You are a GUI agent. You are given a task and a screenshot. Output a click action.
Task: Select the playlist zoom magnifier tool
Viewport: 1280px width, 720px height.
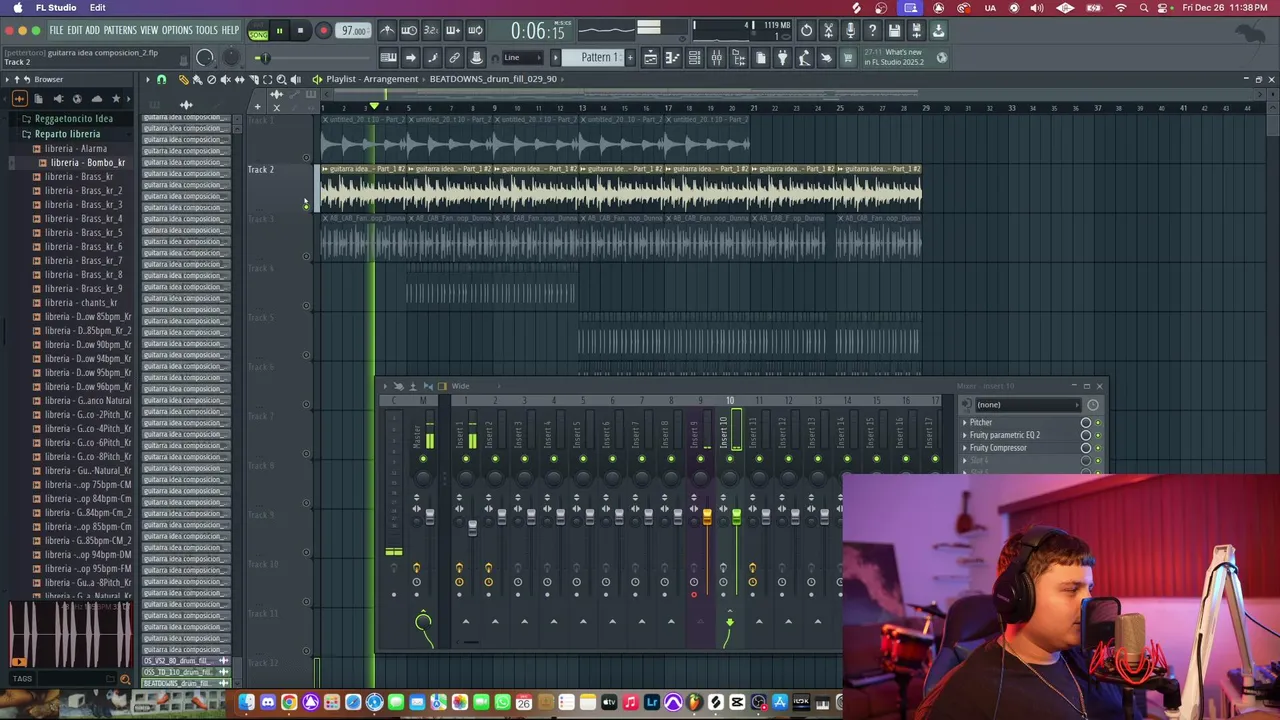pos(281,79)
